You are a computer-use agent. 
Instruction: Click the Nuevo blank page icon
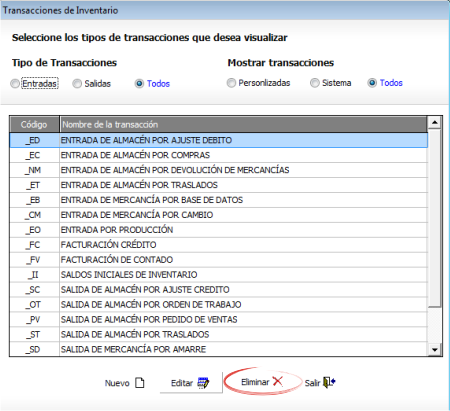pyautogui.click(x=140, y=383)
